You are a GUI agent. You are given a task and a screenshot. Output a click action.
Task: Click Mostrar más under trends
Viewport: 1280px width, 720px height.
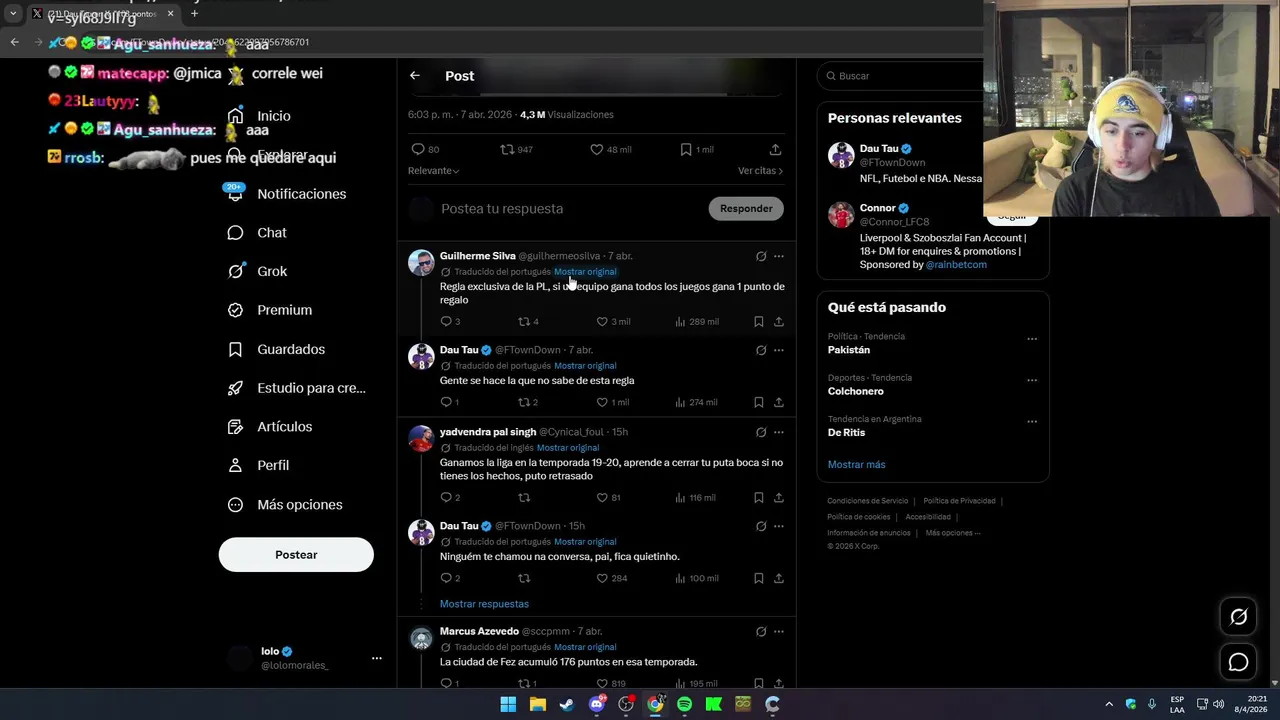[856, 465]
